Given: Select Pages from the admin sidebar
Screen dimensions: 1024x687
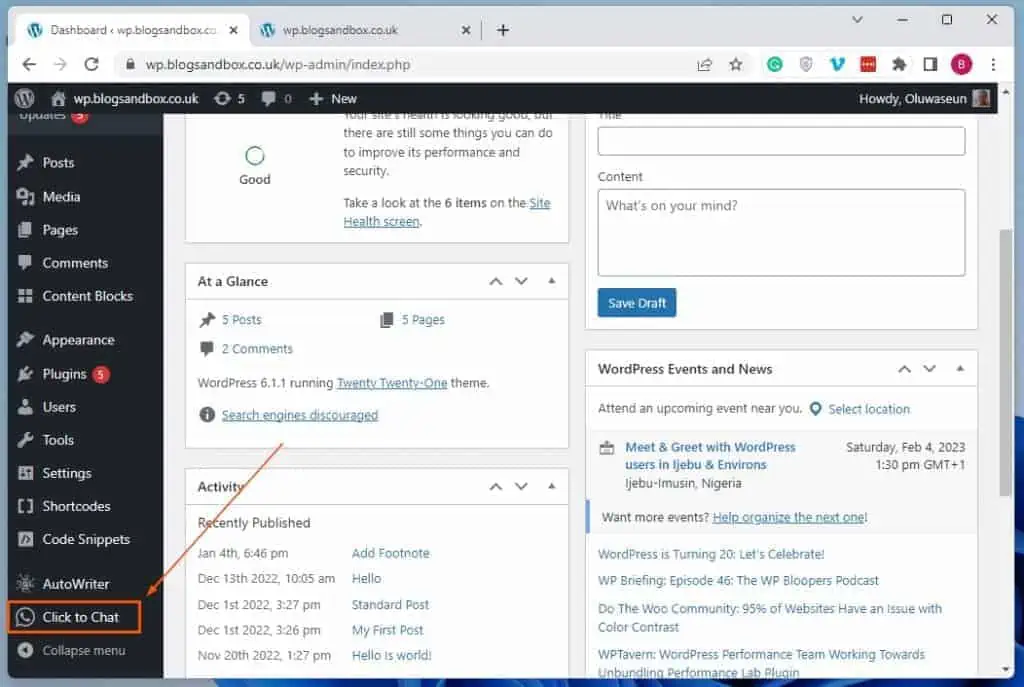Looking at the screenshot, I should pos(58,229).
